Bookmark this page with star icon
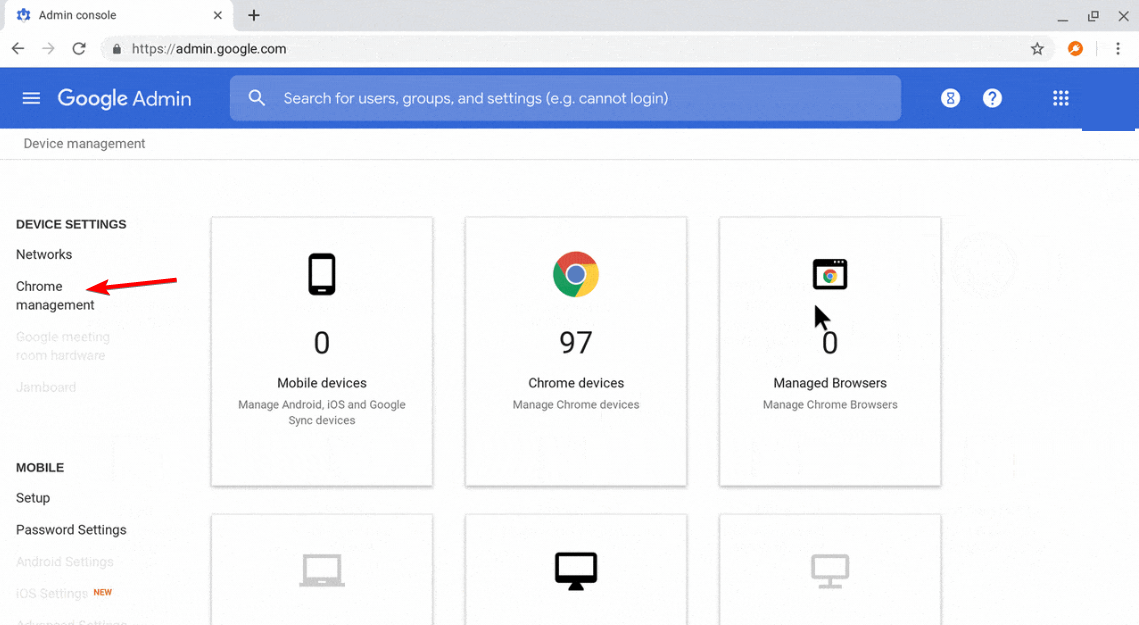 pos(1037,49)
